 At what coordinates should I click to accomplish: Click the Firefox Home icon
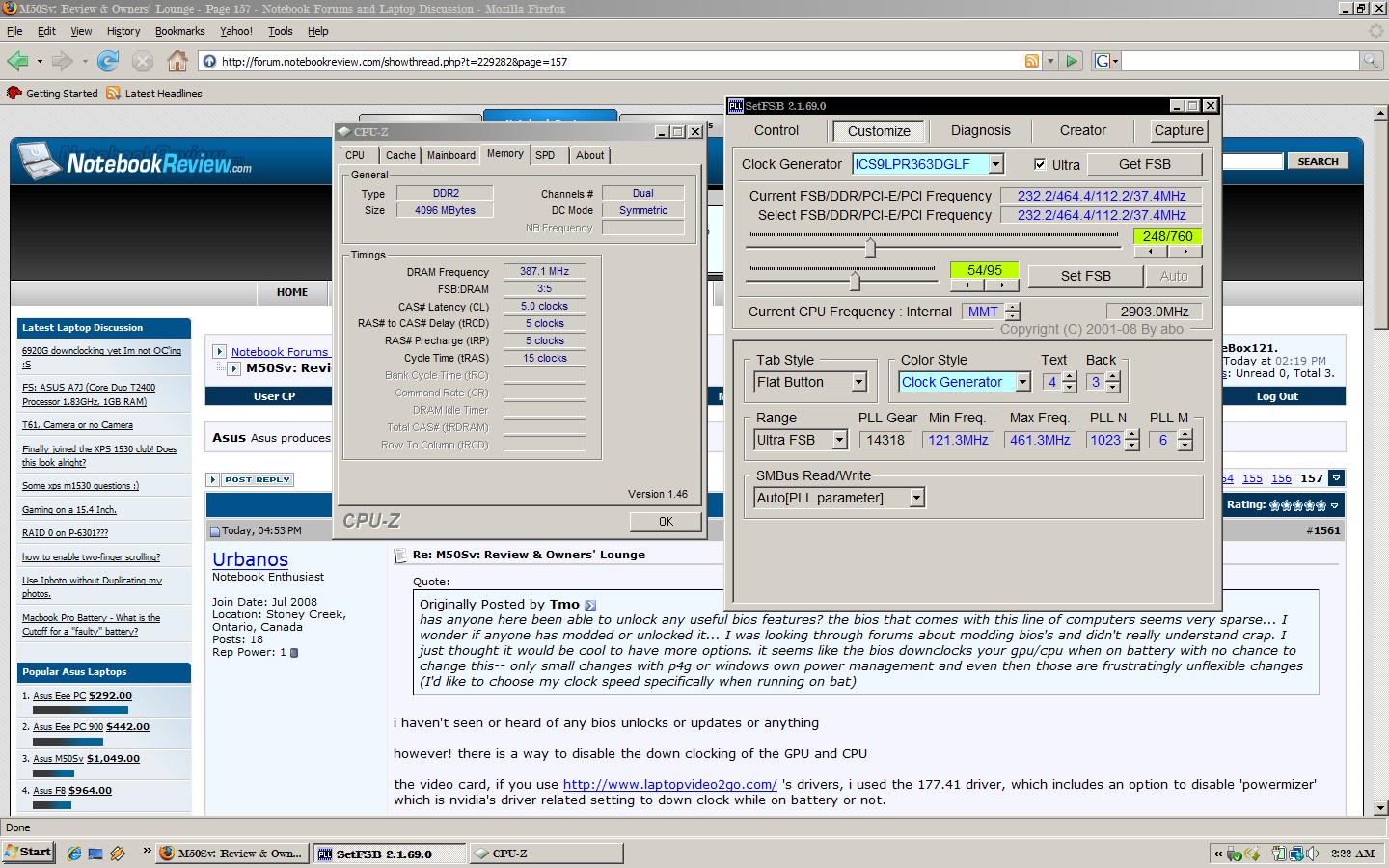coord(177,61)
